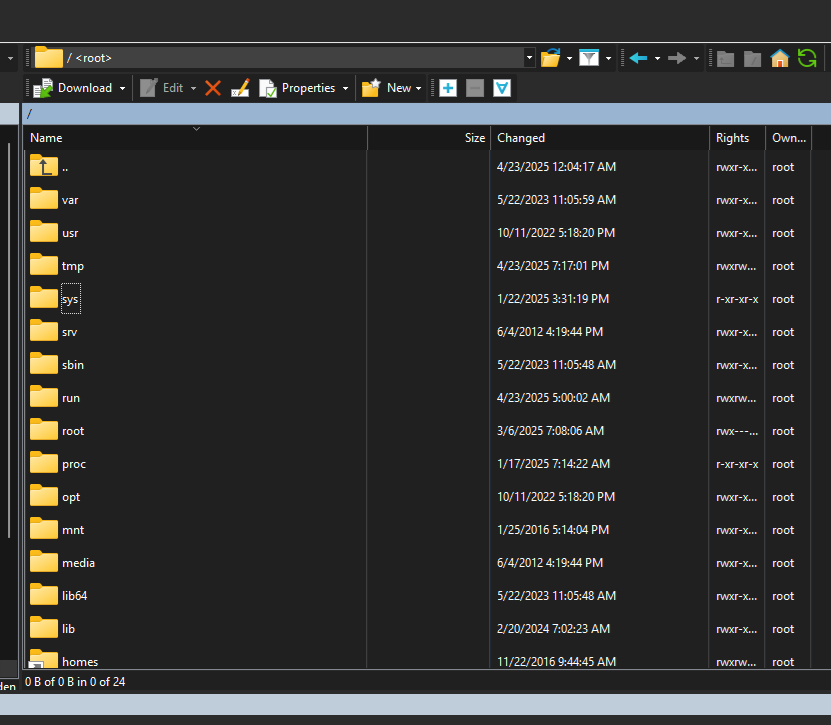Click the Rename pencil icon
This screenshot has width=831, height=725.
point(240,88)
